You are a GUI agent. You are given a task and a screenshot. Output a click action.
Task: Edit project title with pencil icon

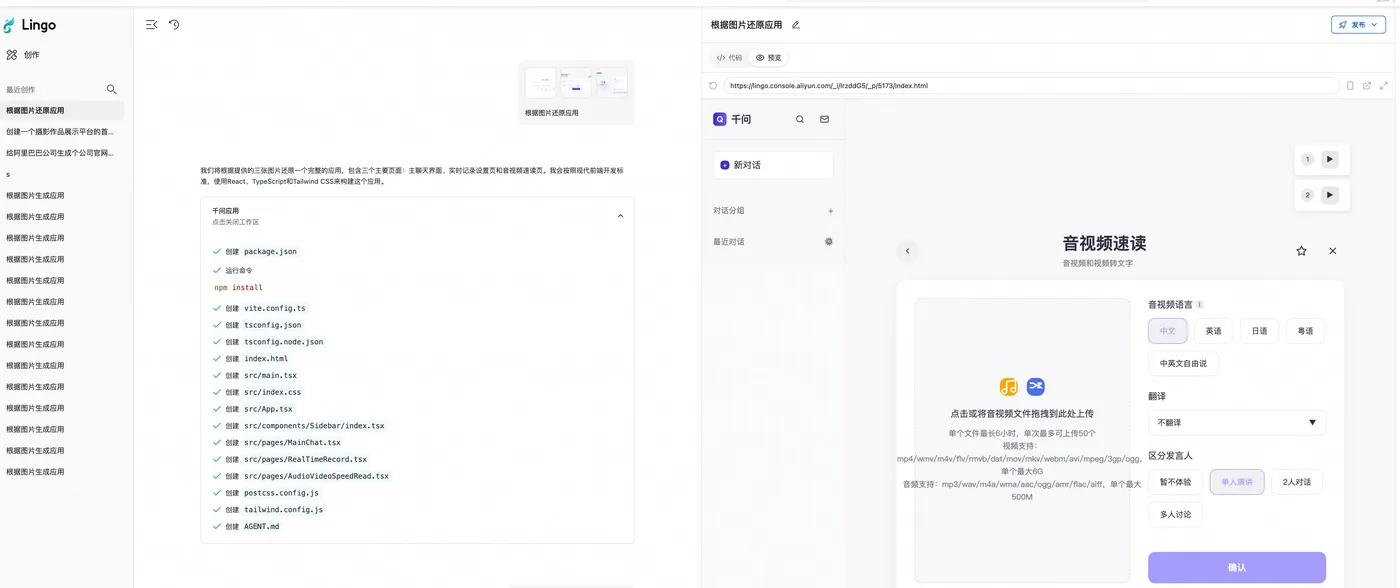[x=796, y=25]
